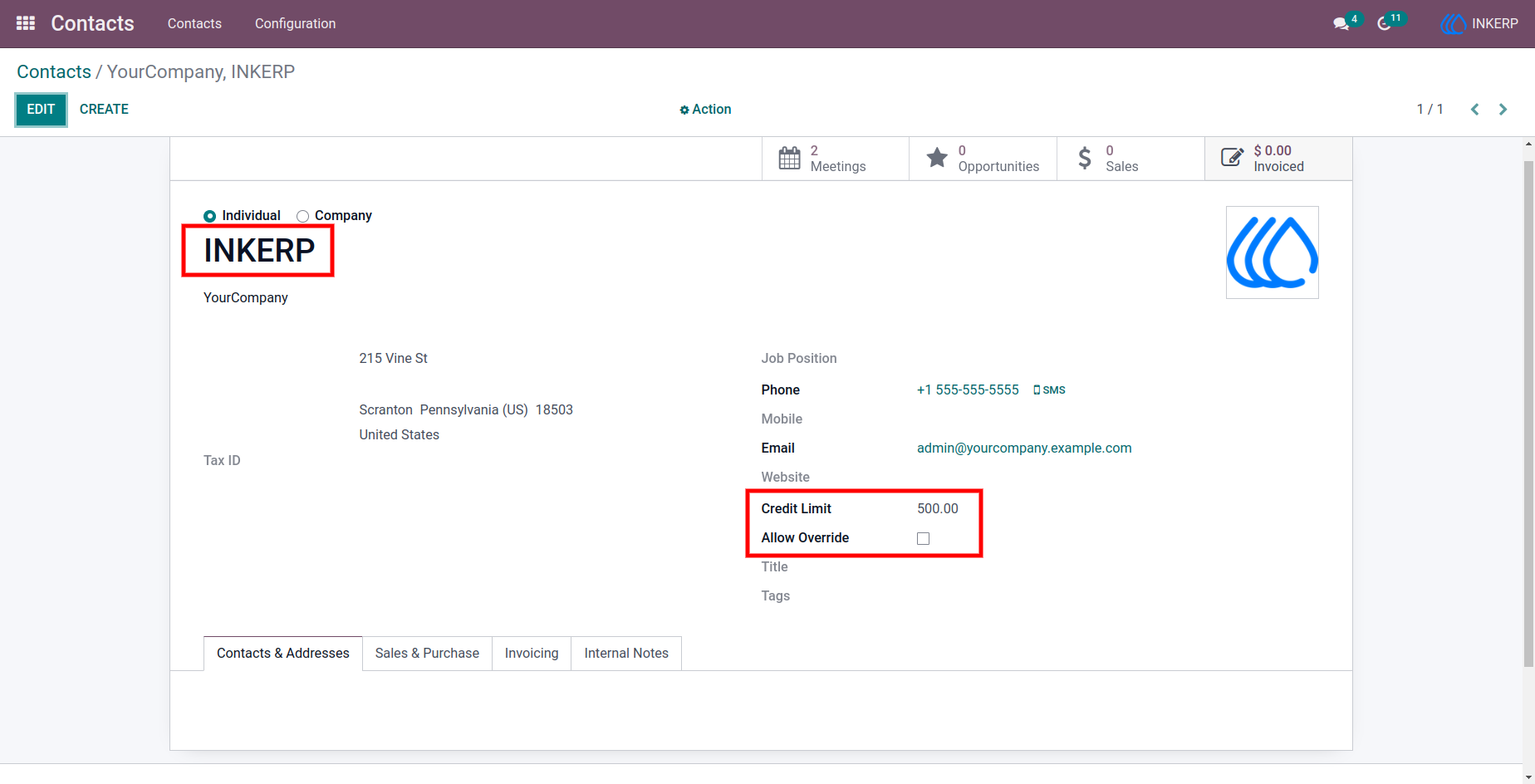Click the Credit Limit value 500.00
The height and width of the screenshot is (784, 1535).
click(x=938, y=509)
